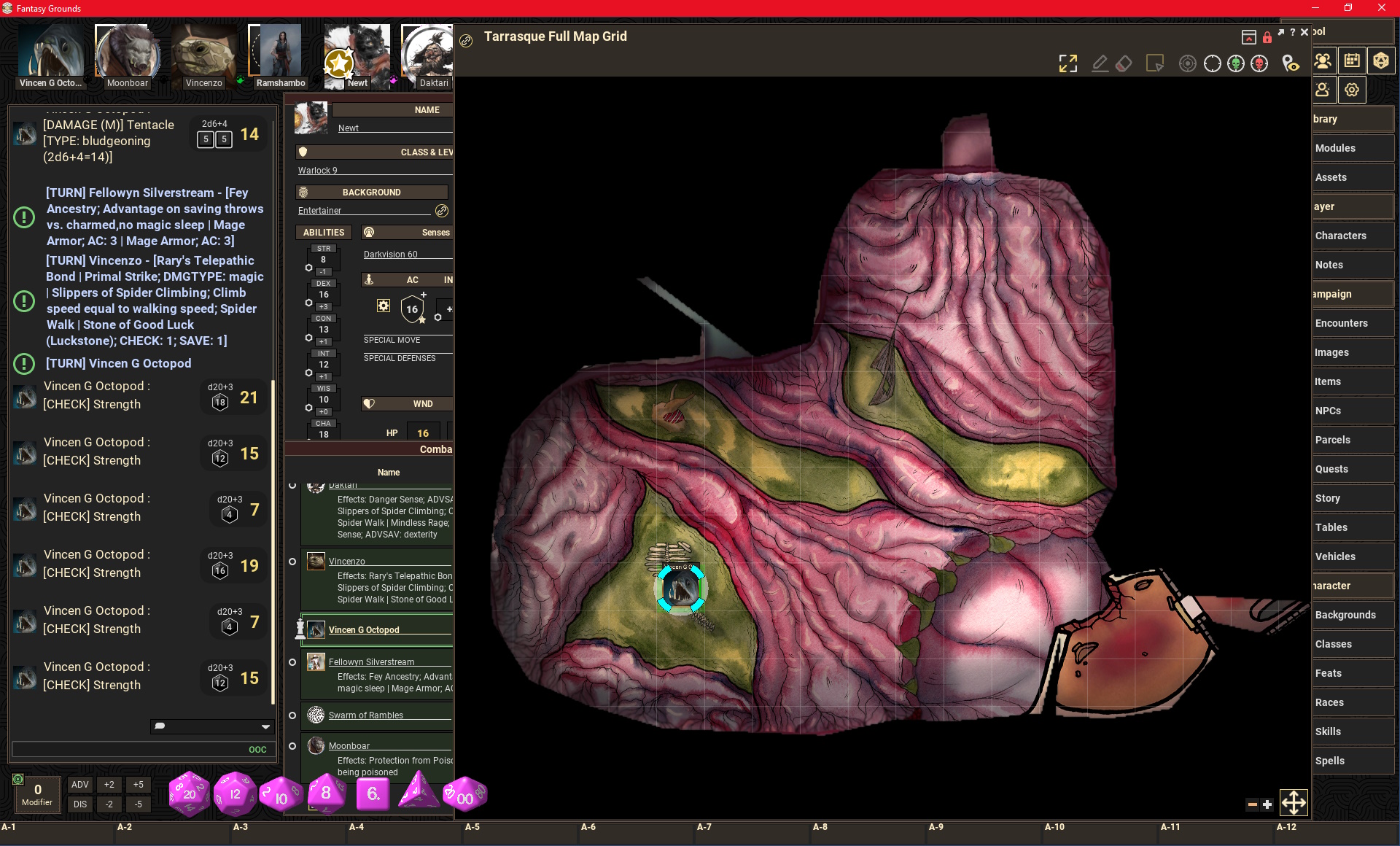The height and width of the screenshot is (846, 1400).
Task: Open the Story sidebar entry
Action: [x=1353, y=498]
